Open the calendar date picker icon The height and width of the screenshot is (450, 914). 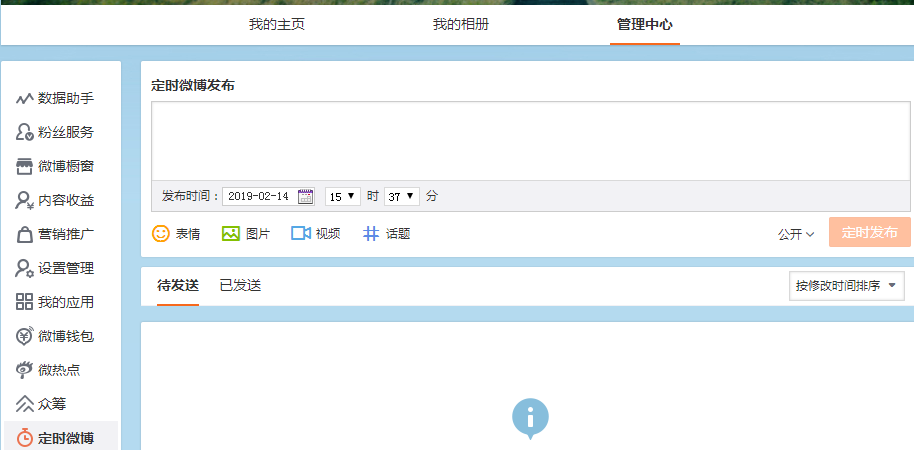[306, 196]
